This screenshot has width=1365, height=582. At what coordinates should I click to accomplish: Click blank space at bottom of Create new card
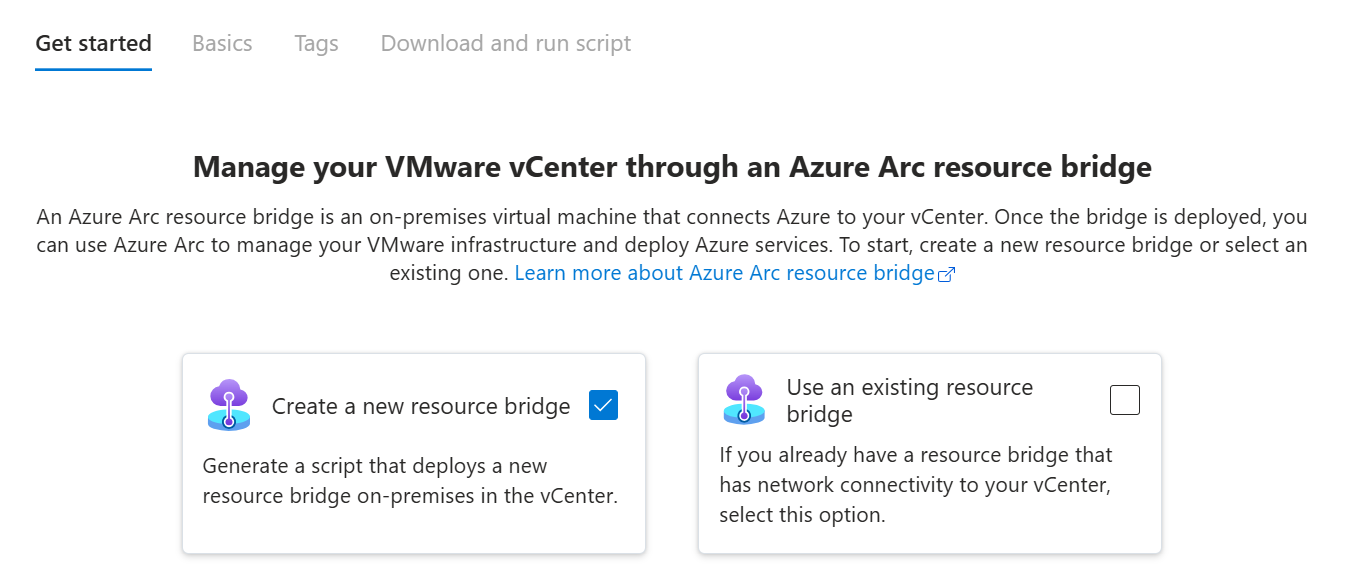coord(413,532)
